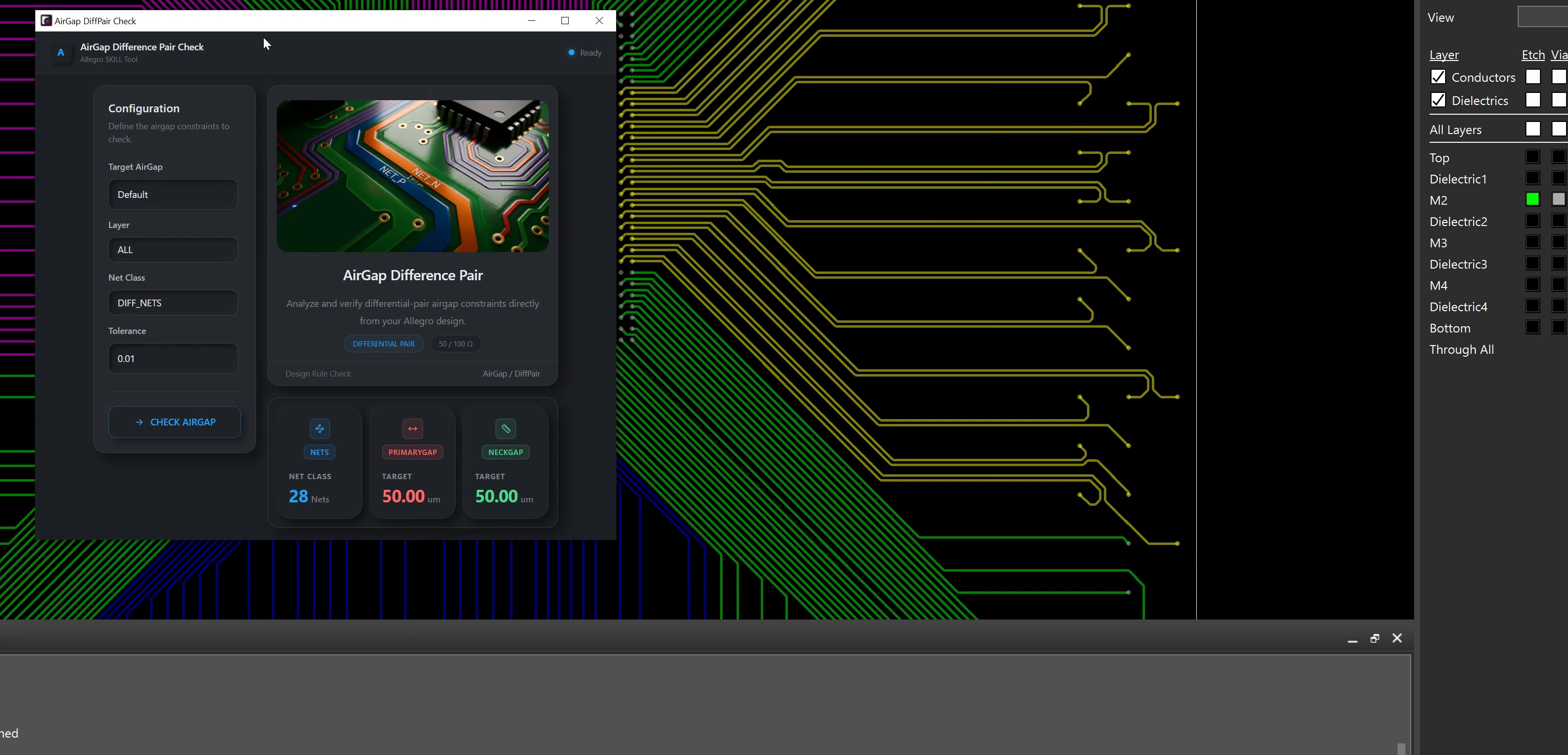Click the blue 'A' logo badge
This screenshot has width=1568, height=755.
coord(61,53)
